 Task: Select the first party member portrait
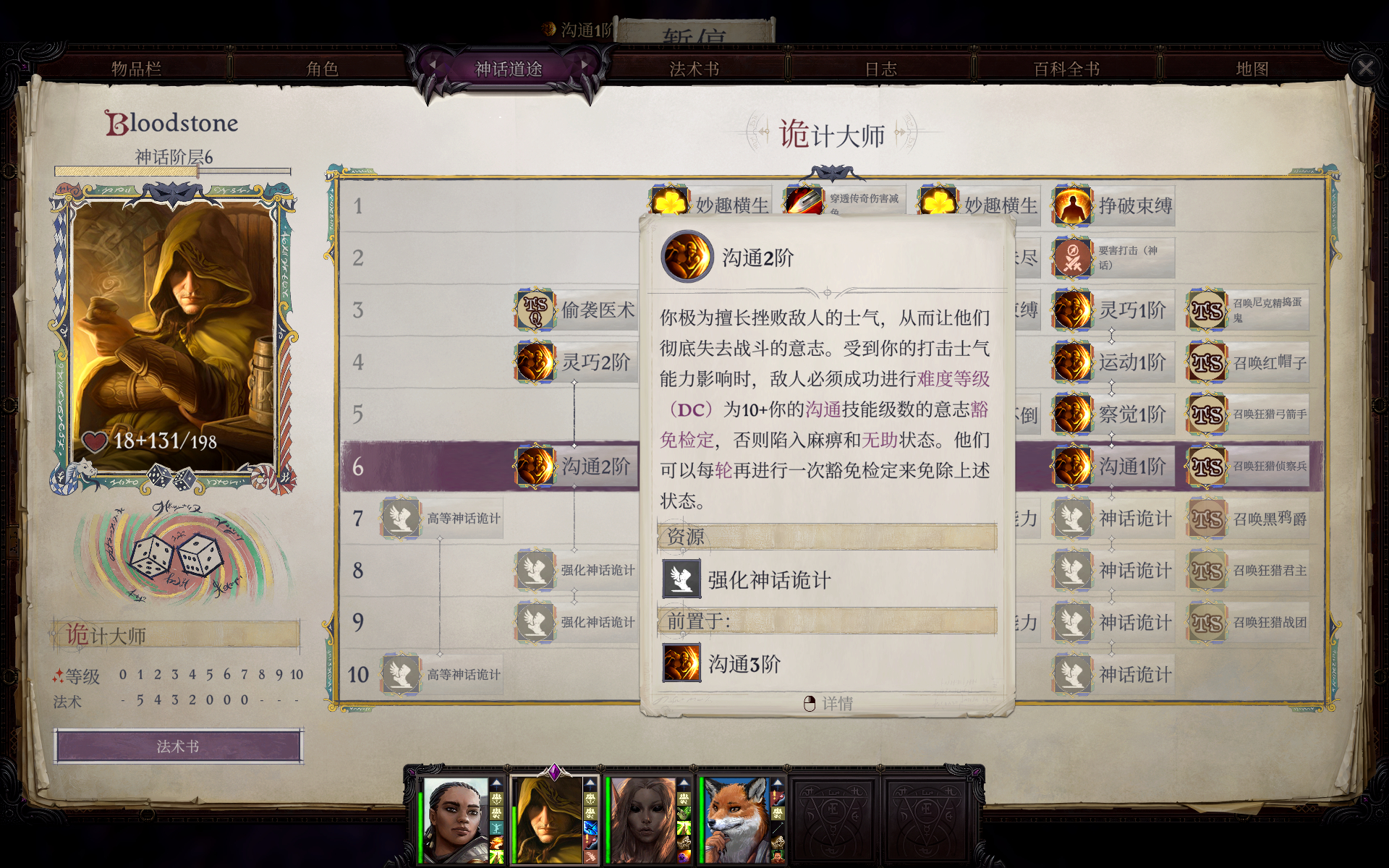[x=456, y=820]
